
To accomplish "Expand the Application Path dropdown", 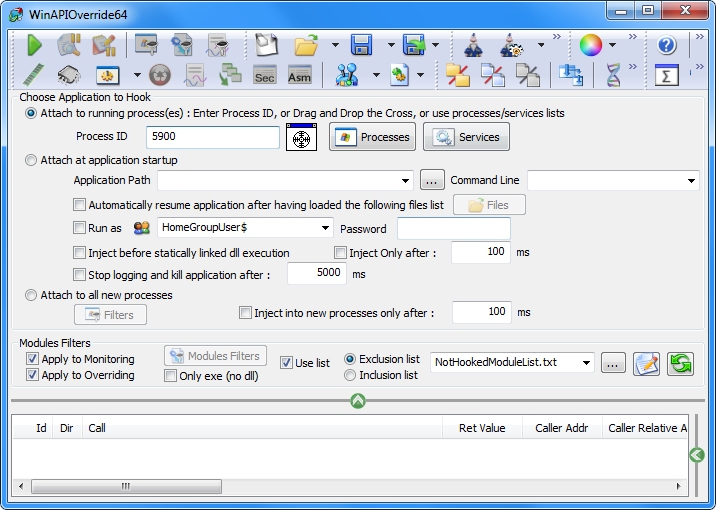I will [x=405, y=181].
